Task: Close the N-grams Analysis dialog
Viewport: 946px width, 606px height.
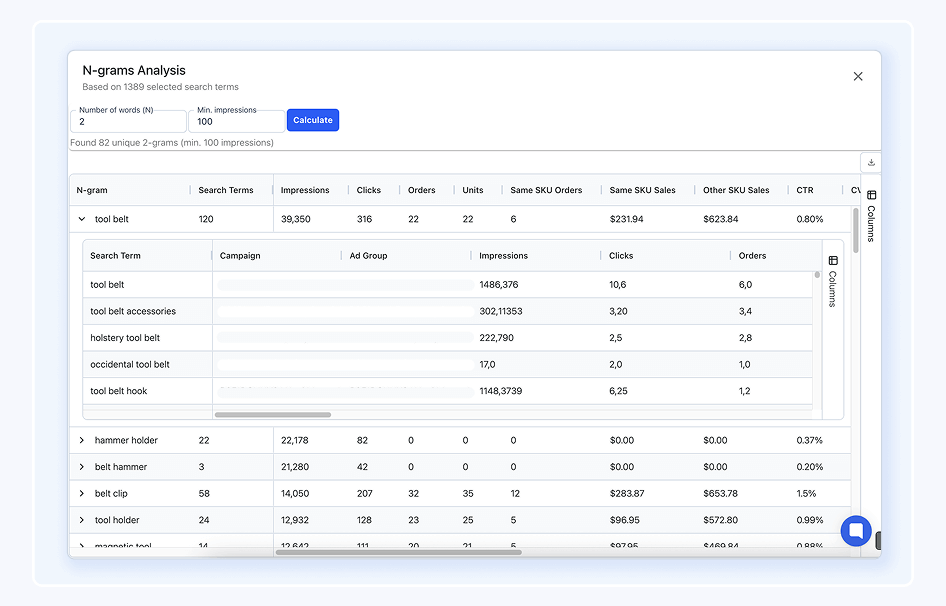Action: tap(858, 76)
